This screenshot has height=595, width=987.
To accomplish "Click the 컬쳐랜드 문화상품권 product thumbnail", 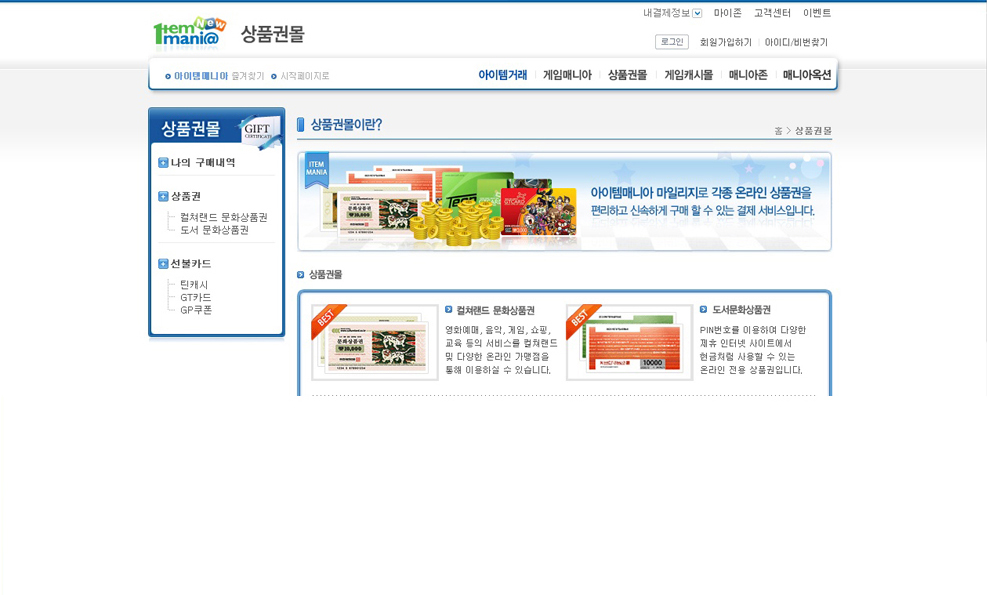I will 375,343.
